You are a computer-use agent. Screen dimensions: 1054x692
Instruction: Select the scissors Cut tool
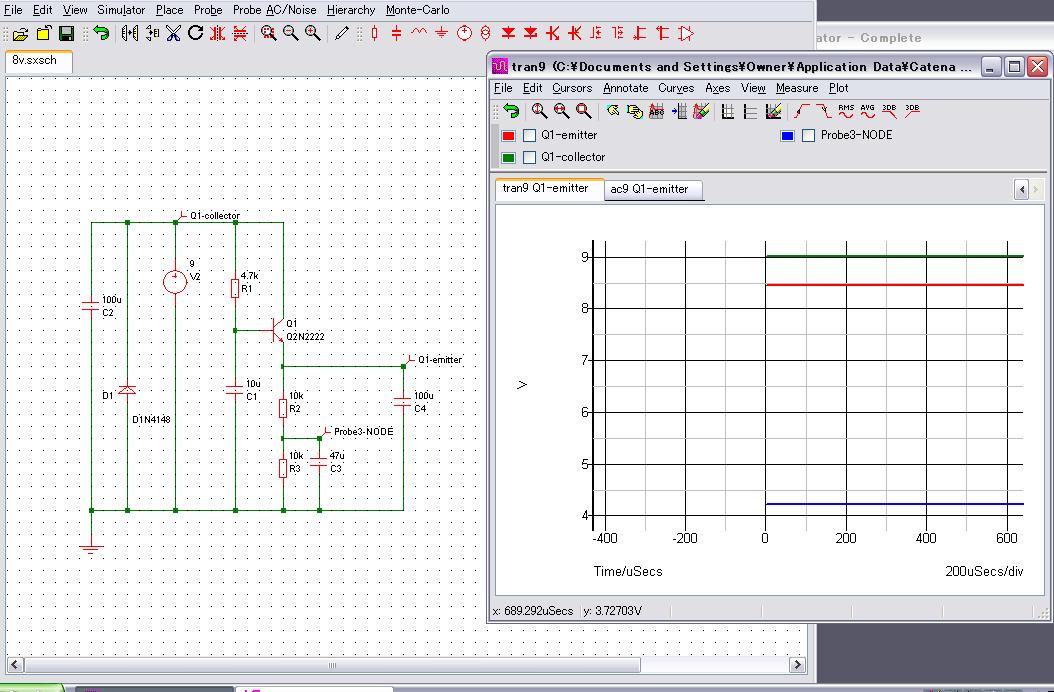[x=173, y=33]
